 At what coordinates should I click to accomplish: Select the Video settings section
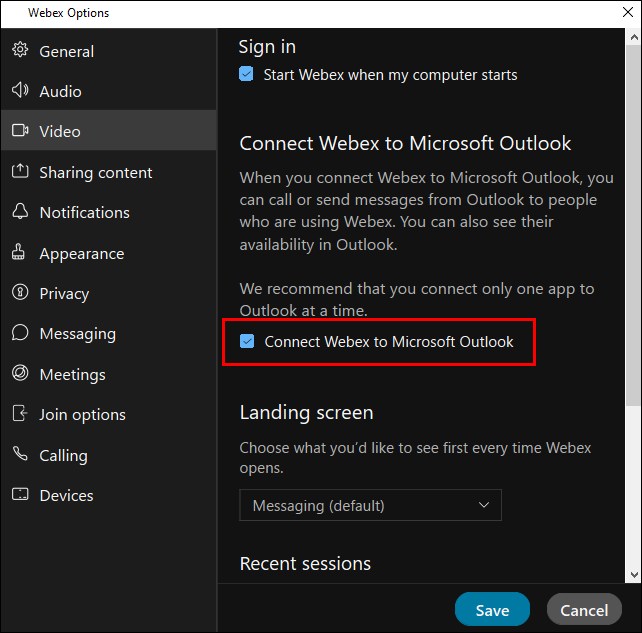pos(109,131)
